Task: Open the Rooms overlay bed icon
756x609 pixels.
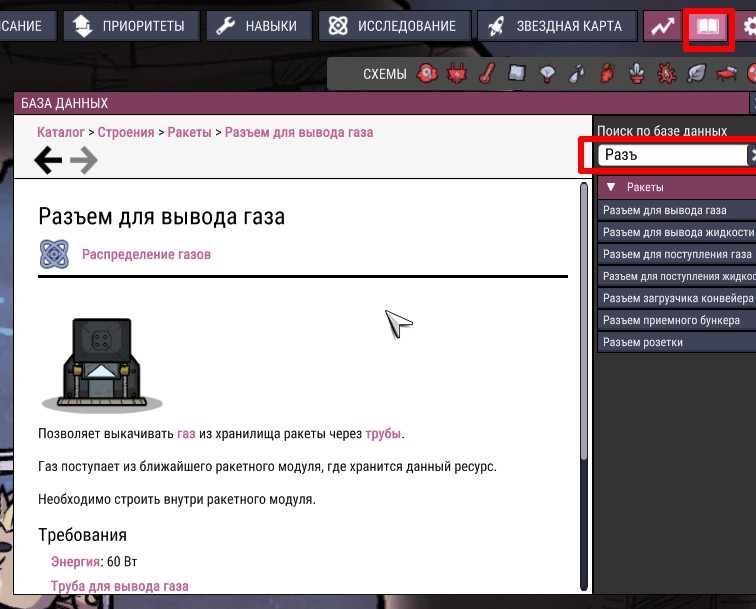Action: [726, 74]
